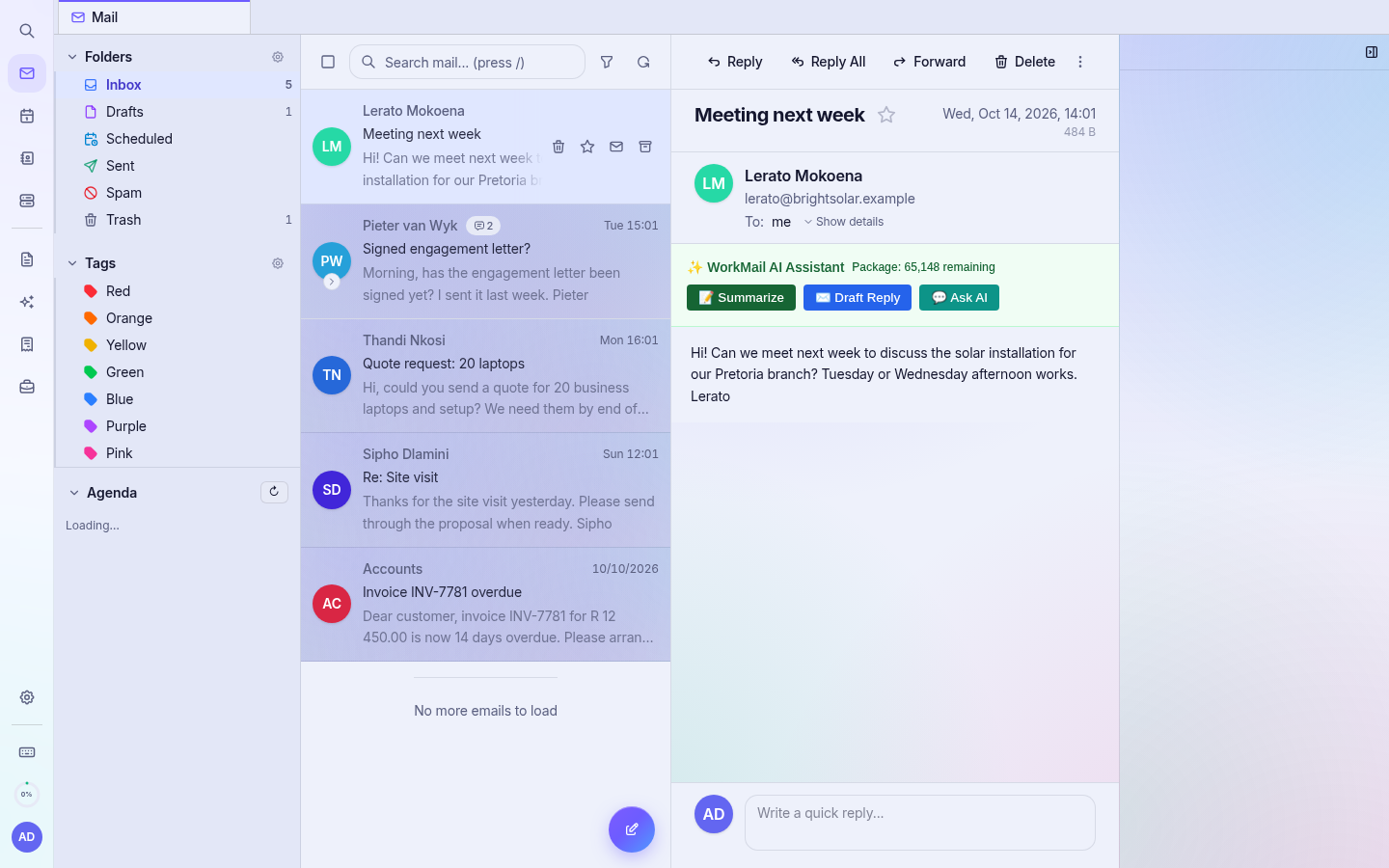
Task: Open search from the left sidebar
Action: tap(27, 31)
